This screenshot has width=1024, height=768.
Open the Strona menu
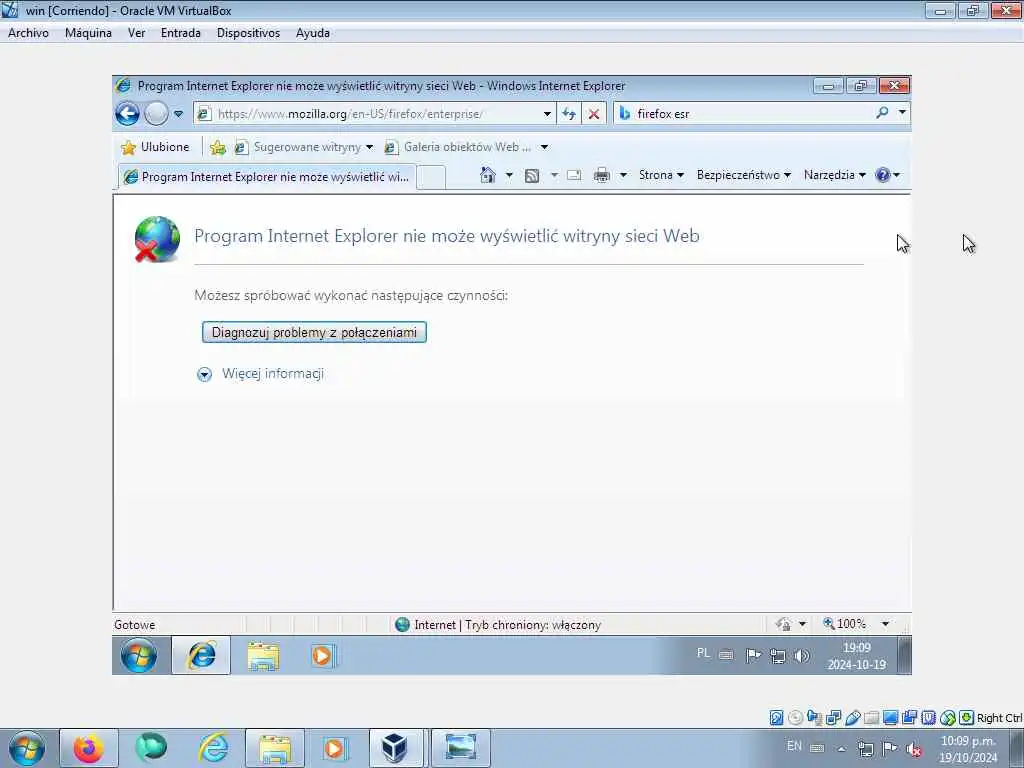coord(661,175)
